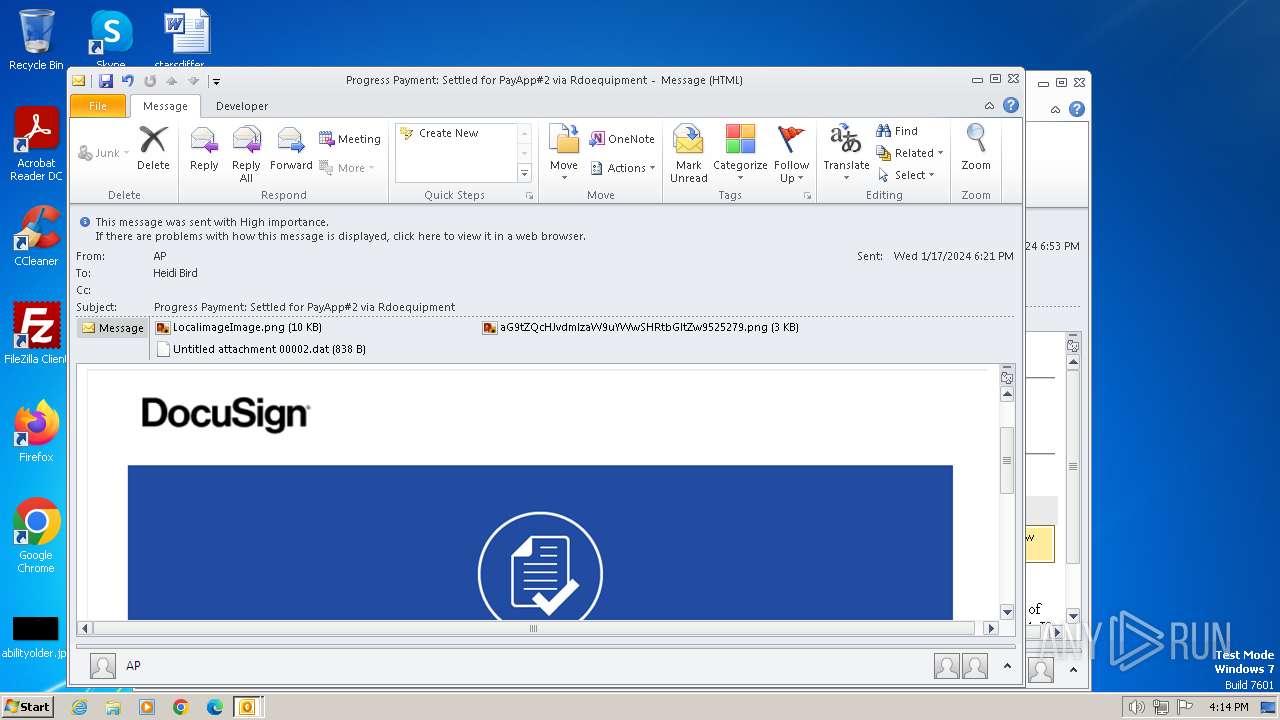Open the Tags dialog launcher
1280x720 pixels.
(807, 196)
